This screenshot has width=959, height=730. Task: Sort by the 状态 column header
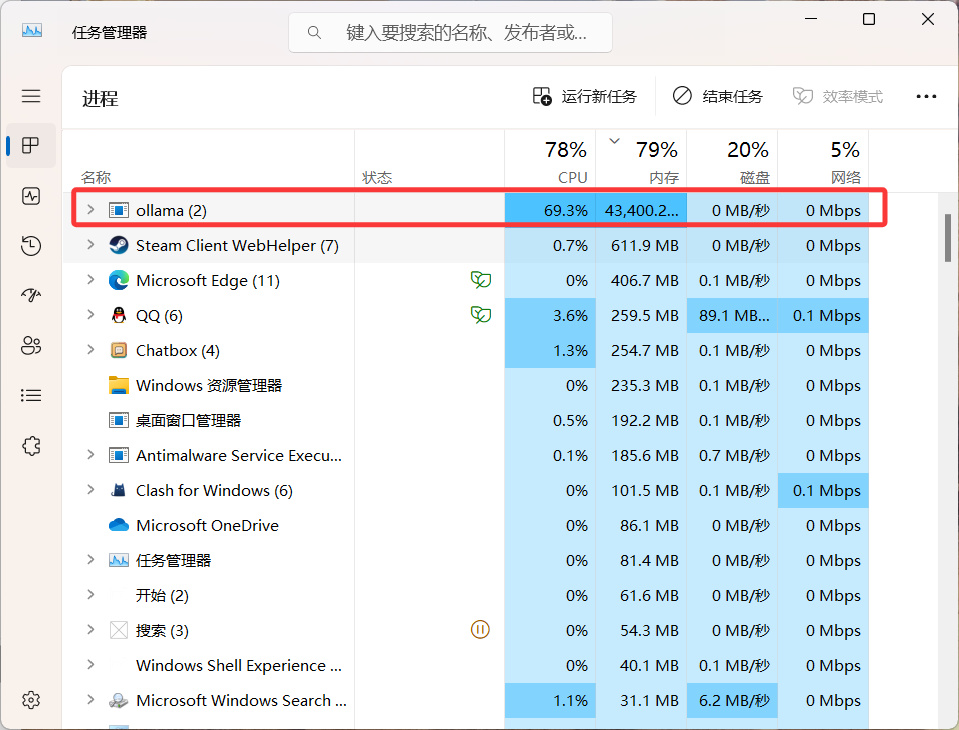point(429,160)
